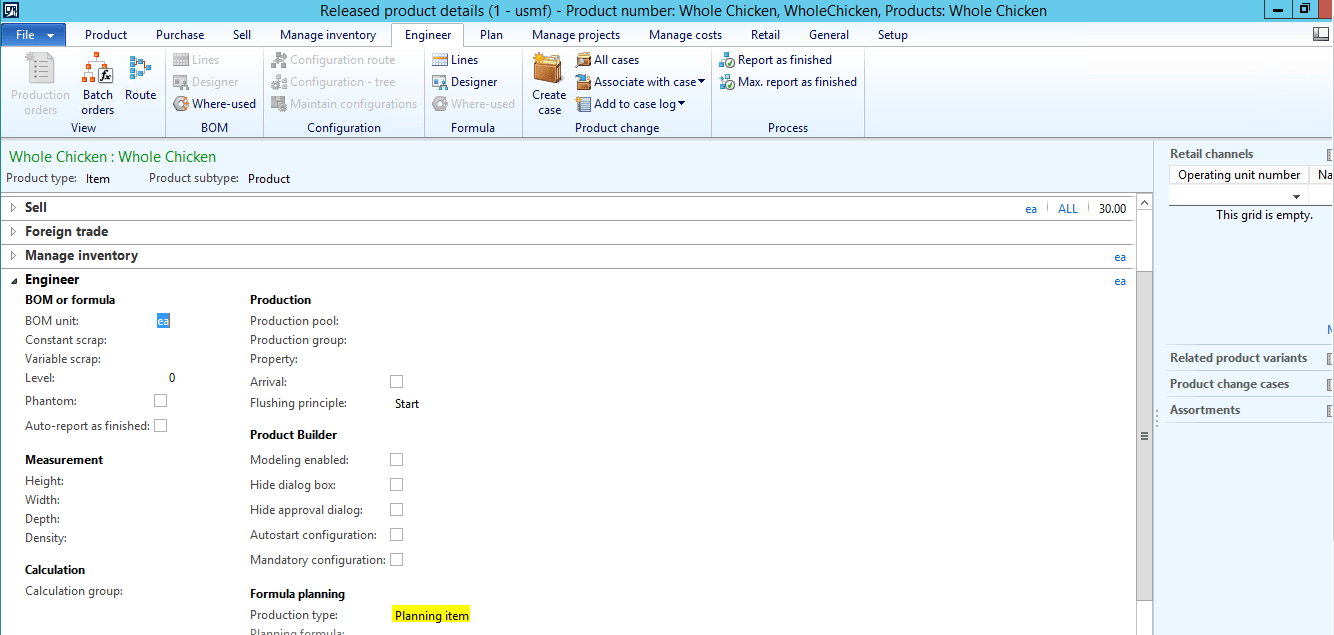Expand the Foreign trade fast tab

point(13,231)
